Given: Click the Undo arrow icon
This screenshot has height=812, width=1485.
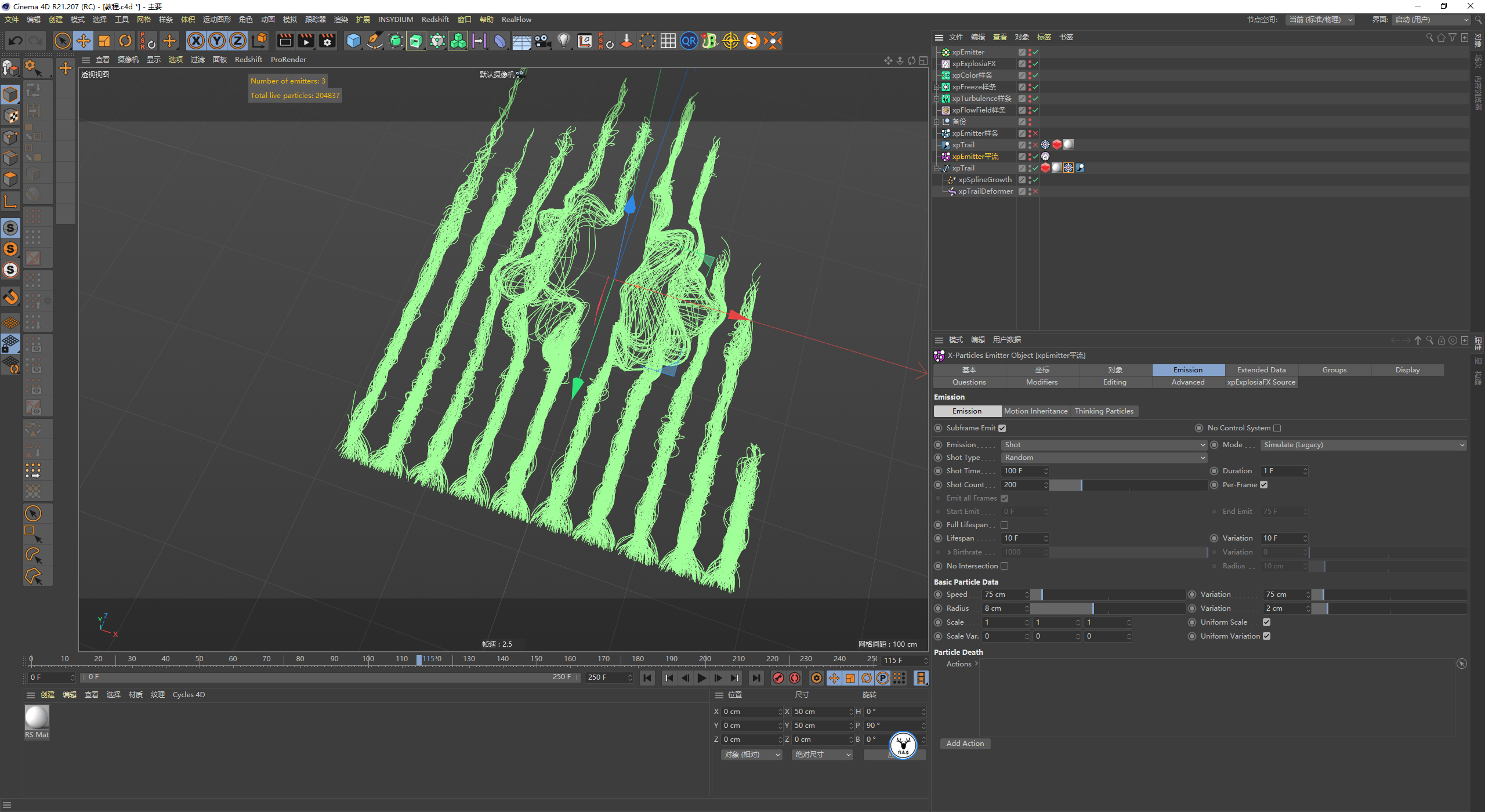Looking at the screenshot, I should (16, 41).
